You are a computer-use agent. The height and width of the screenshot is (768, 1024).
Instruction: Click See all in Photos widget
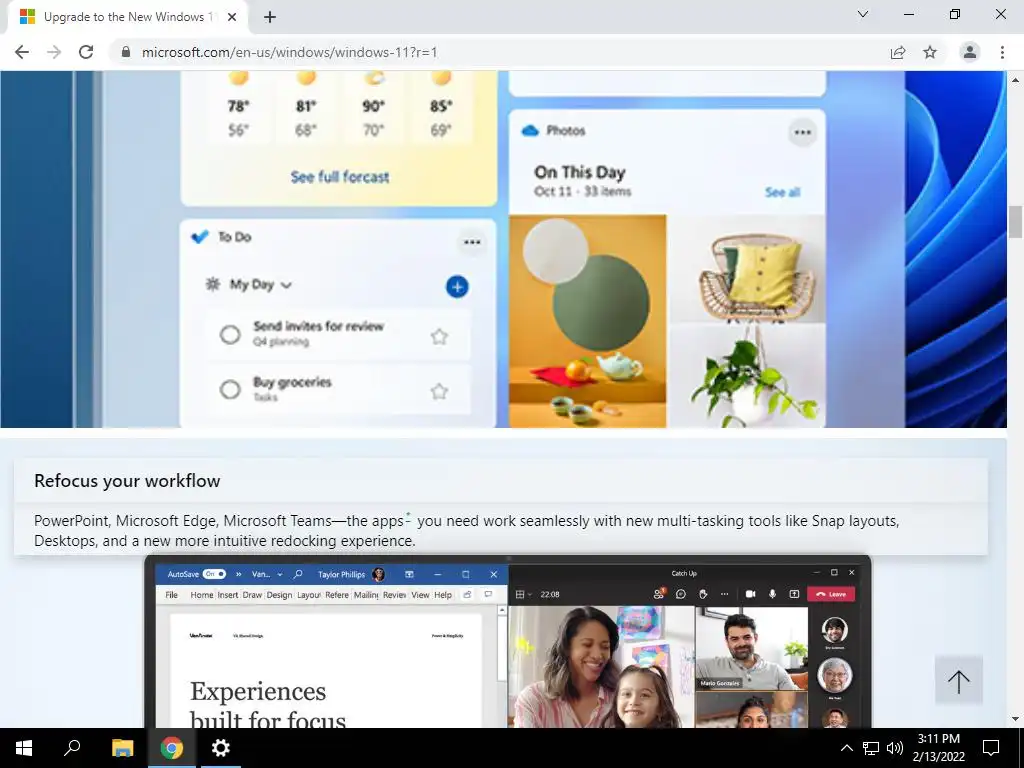click(782, 192)
